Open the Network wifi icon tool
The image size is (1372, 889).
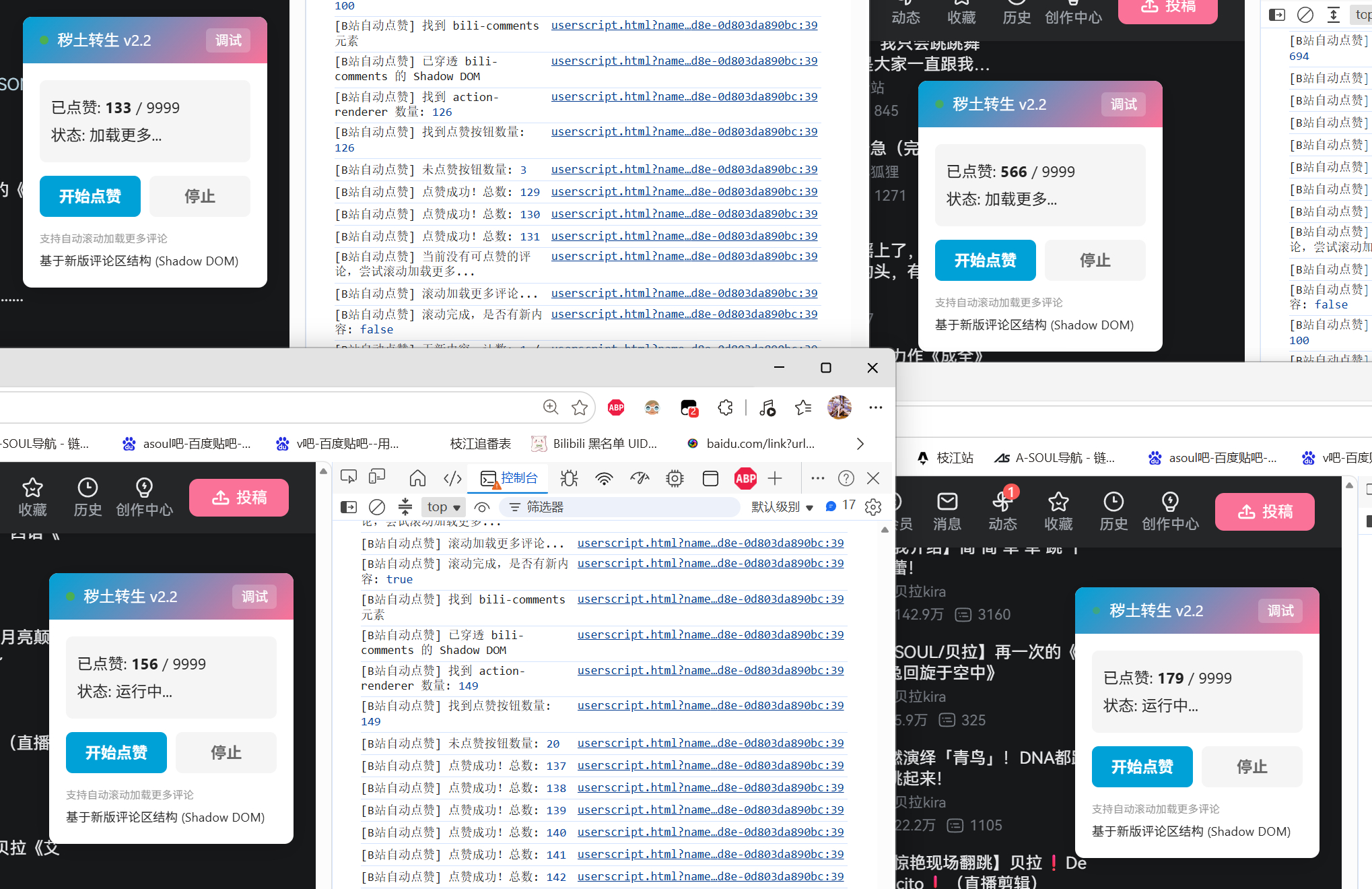click(604, 478)
